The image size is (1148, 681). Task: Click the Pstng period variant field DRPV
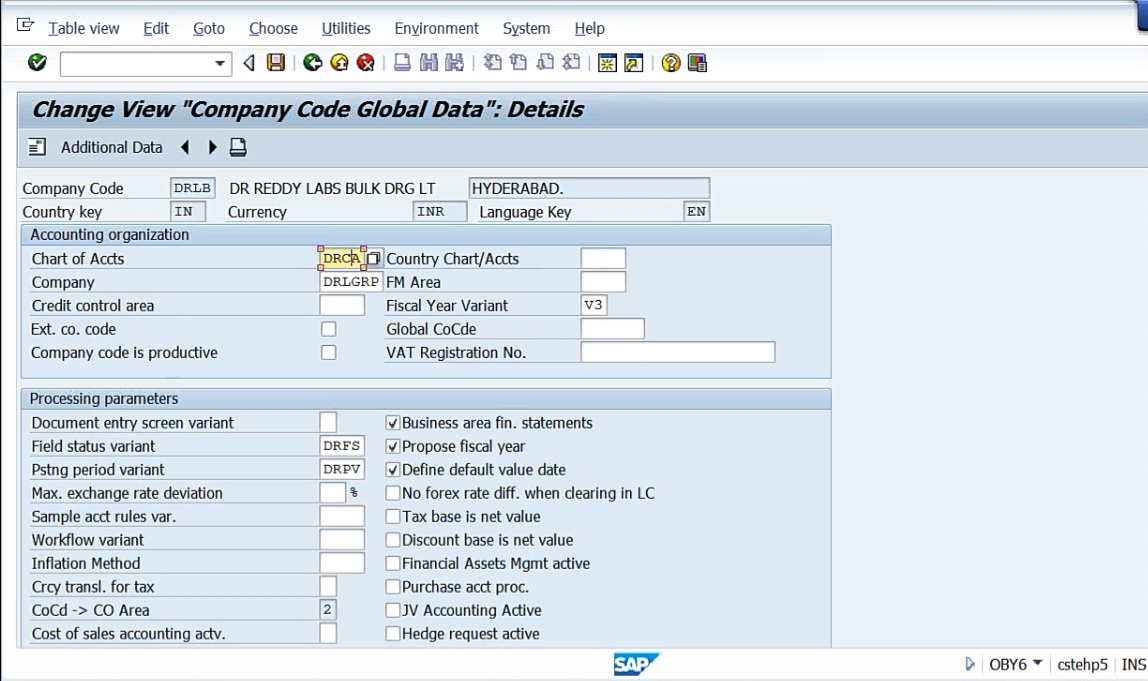(x=342, y=469)
